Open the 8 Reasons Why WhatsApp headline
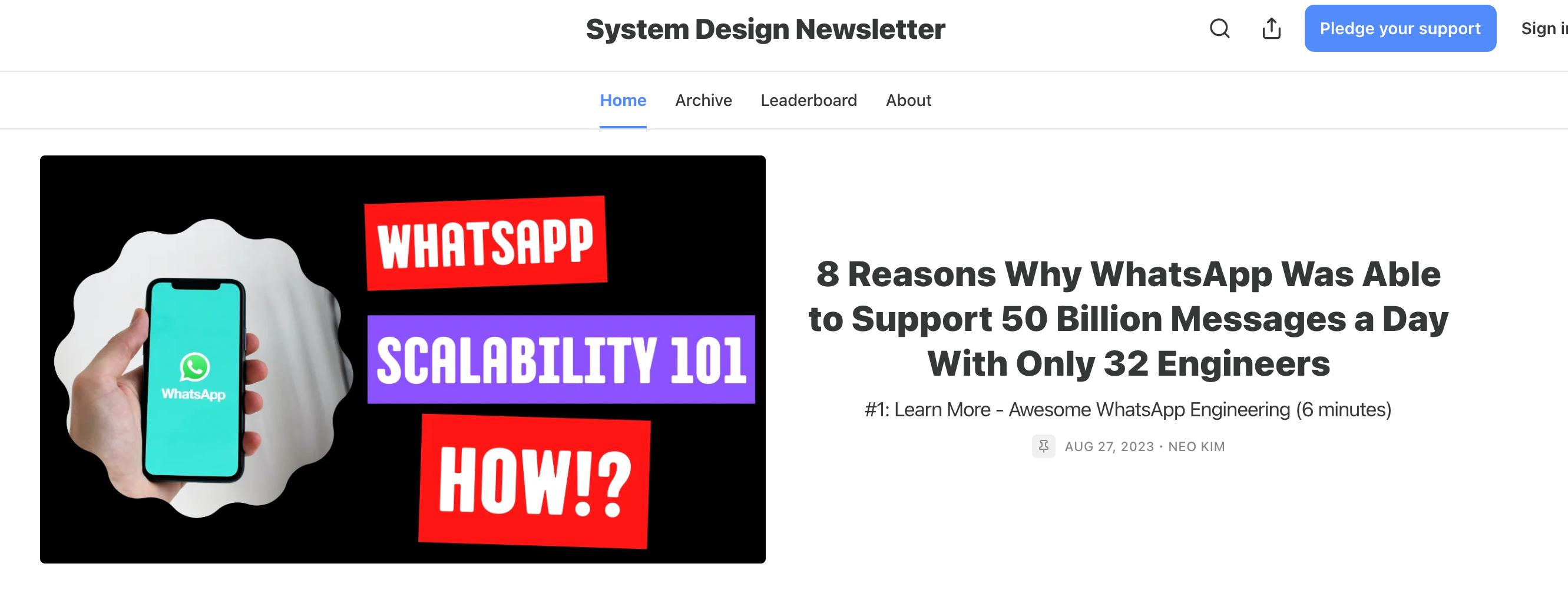 [x=1128, y=318]
